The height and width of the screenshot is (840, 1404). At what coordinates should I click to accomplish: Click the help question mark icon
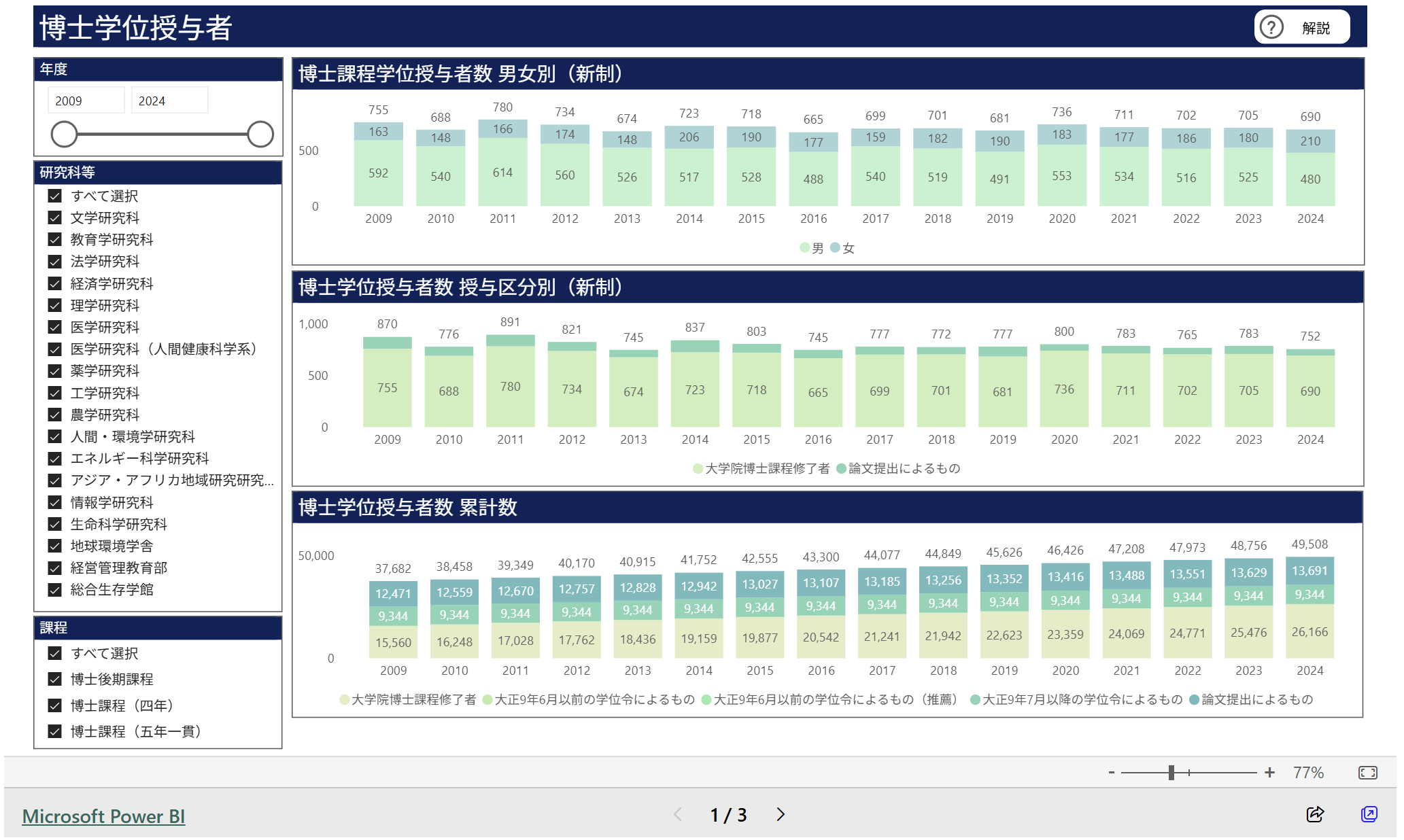point(1271,27)
